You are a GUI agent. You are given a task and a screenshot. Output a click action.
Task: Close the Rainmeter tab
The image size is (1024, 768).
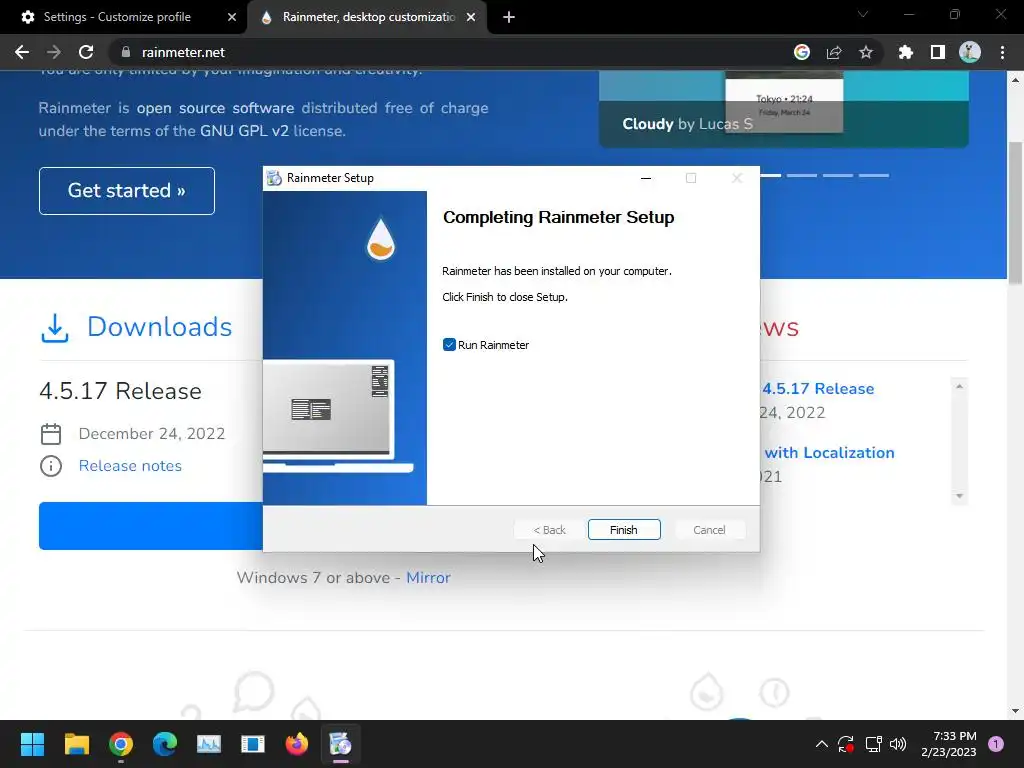(x=471, y=17)
